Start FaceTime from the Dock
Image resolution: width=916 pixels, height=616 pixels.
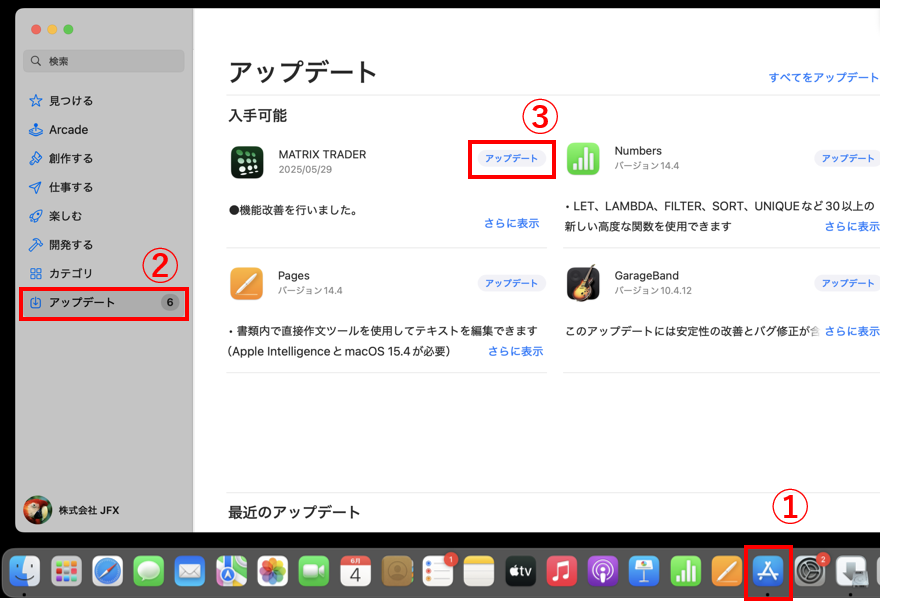click(314, 570)
